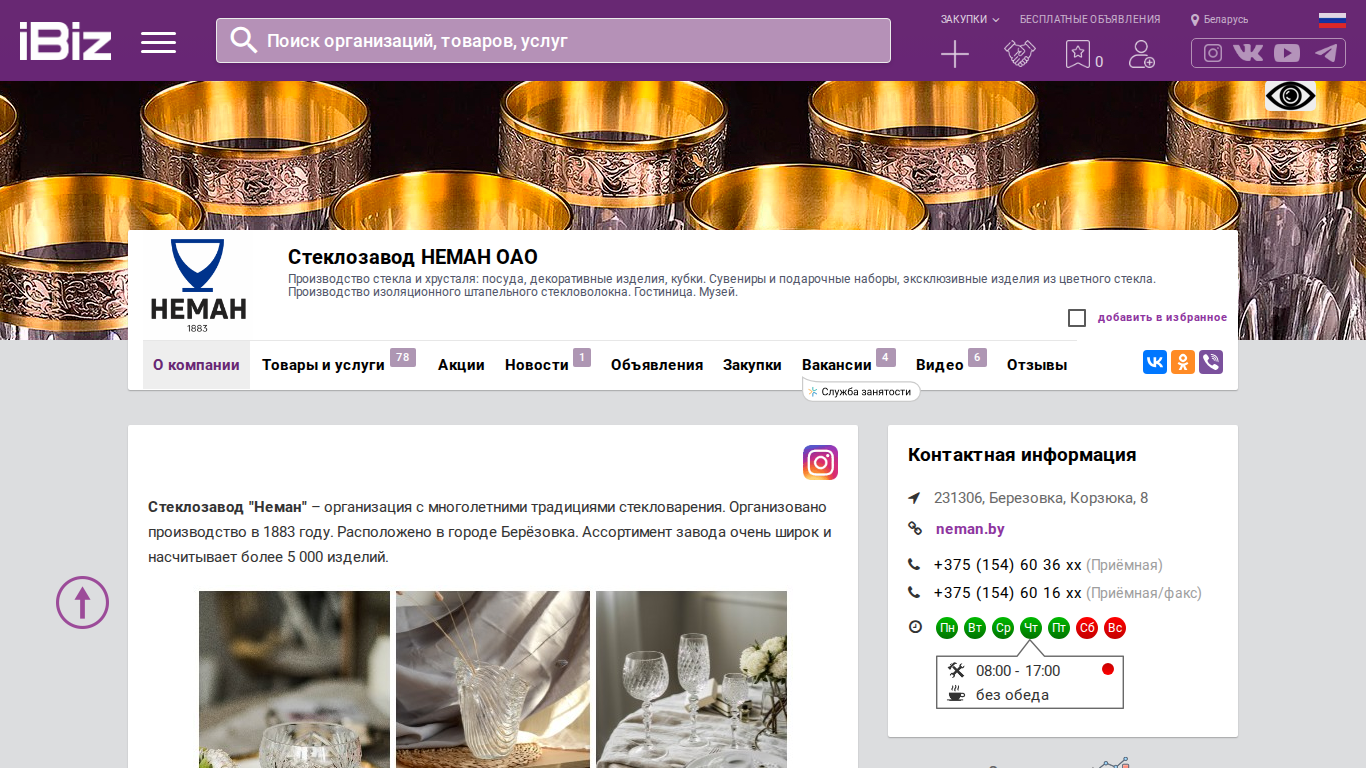Select Saturday (Сб) in working days

(1087, 628)
